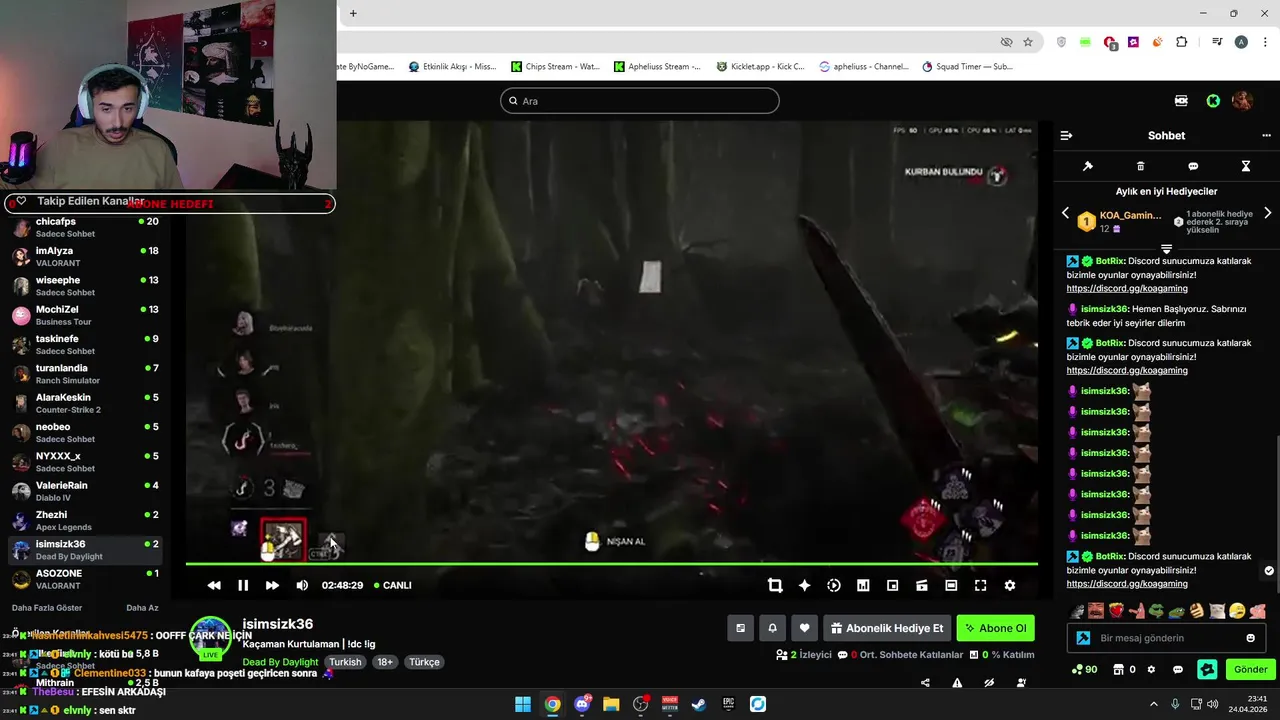
Task: Open the chat three-dots options menu
Action: click(x=1266, y=135)
